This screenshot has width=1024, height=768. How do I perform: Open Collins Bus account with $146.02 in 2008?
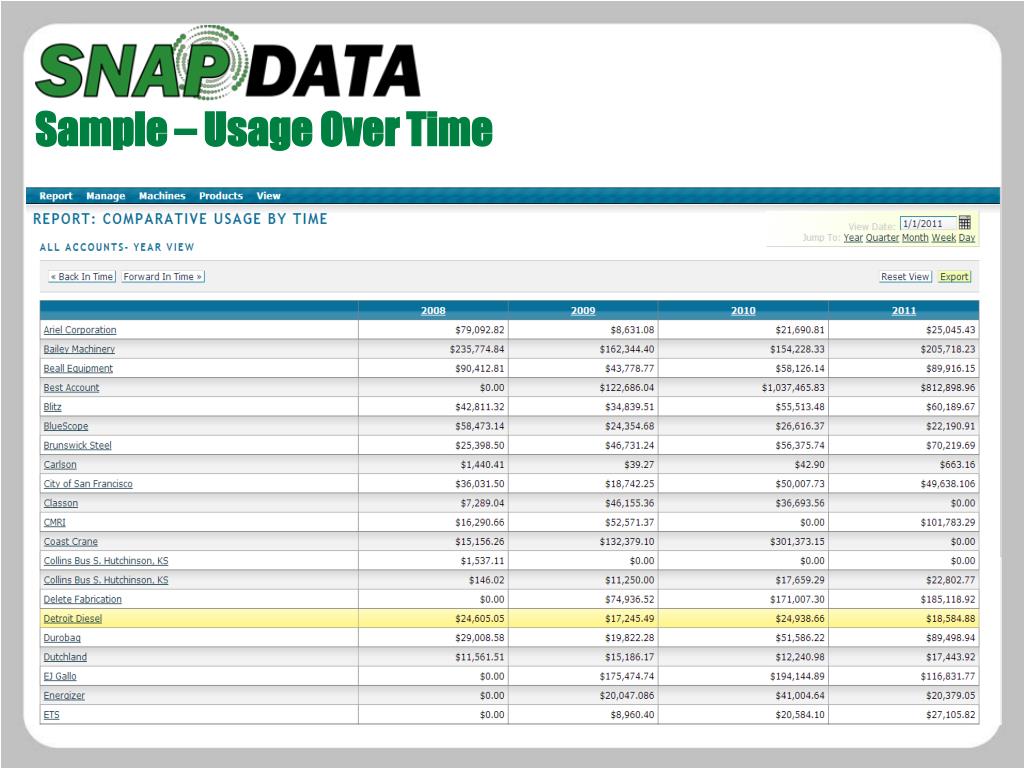click(x=106, y=580)
